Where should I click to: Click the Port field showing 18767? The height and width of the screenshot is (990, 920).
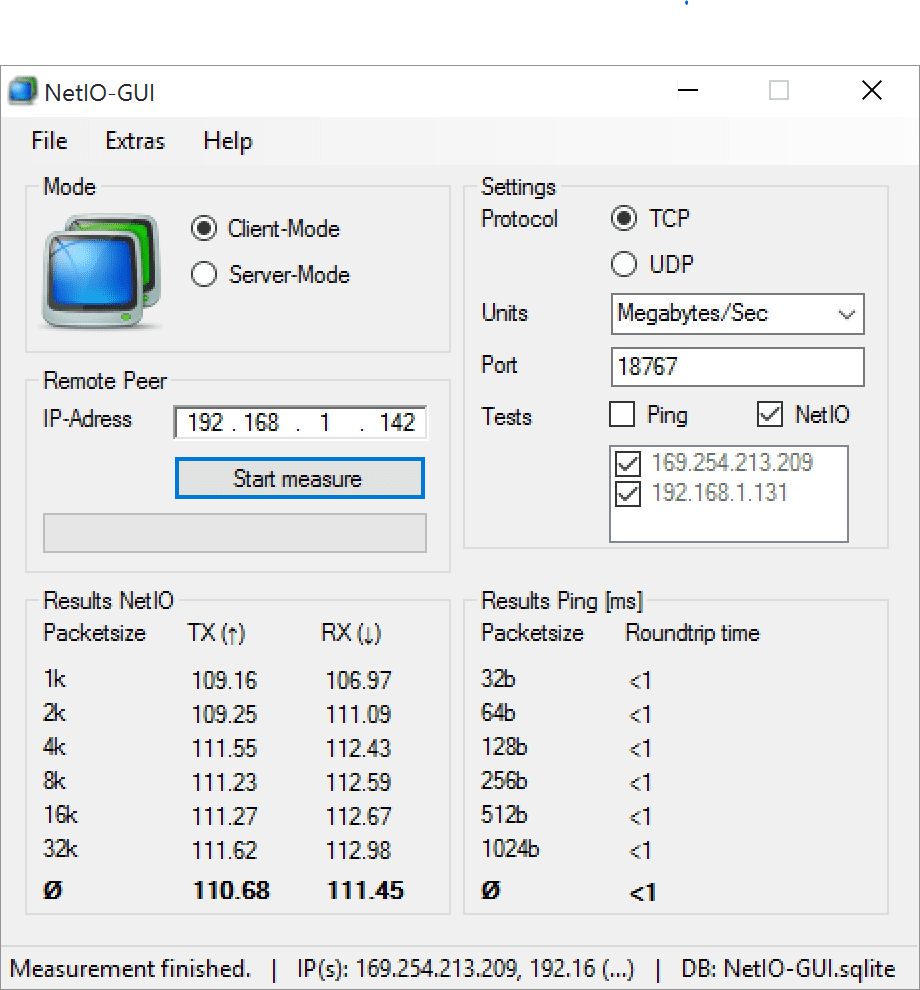click(738, 367)
